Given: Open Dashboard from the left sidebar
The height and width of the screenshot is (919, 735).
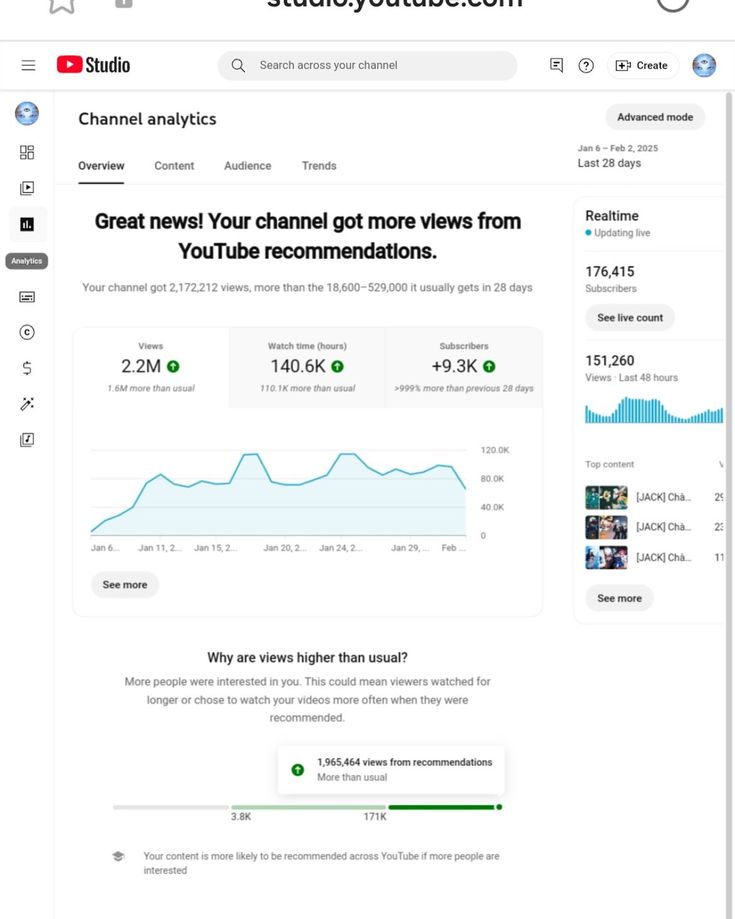Looking at the screenshot, I should click(x=27, y=152).
